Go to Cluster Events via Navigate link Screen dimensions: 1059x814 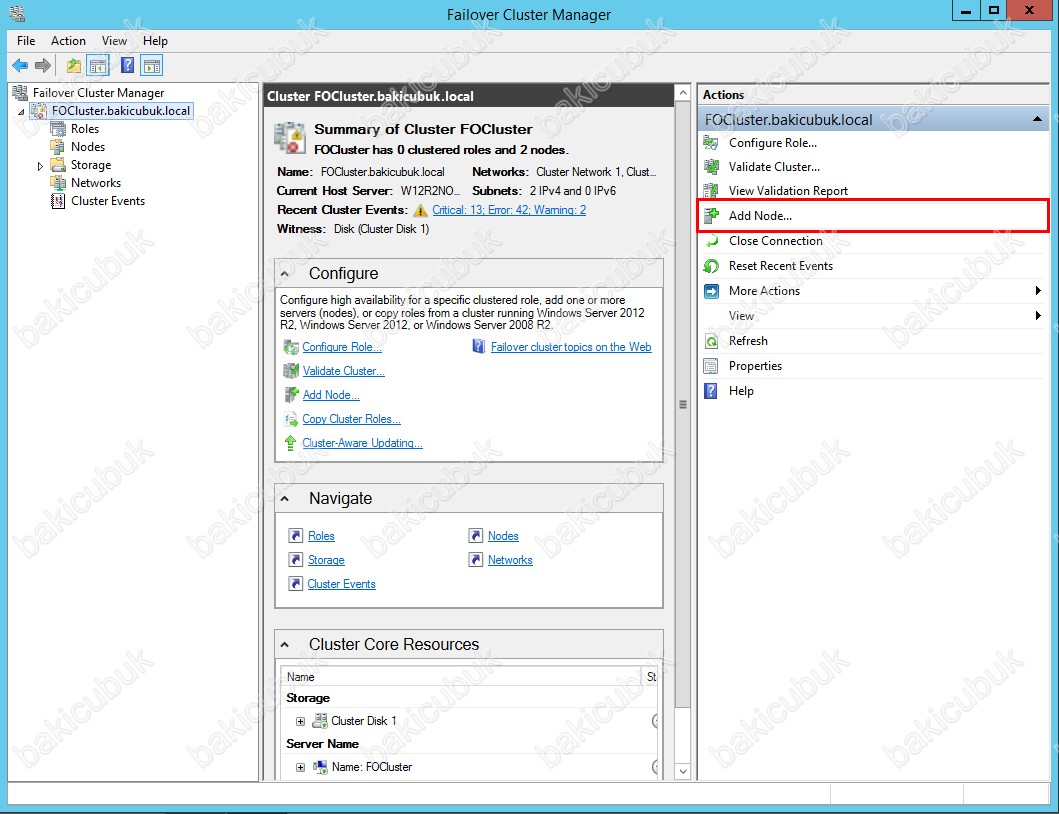click(x=341, y=584)
